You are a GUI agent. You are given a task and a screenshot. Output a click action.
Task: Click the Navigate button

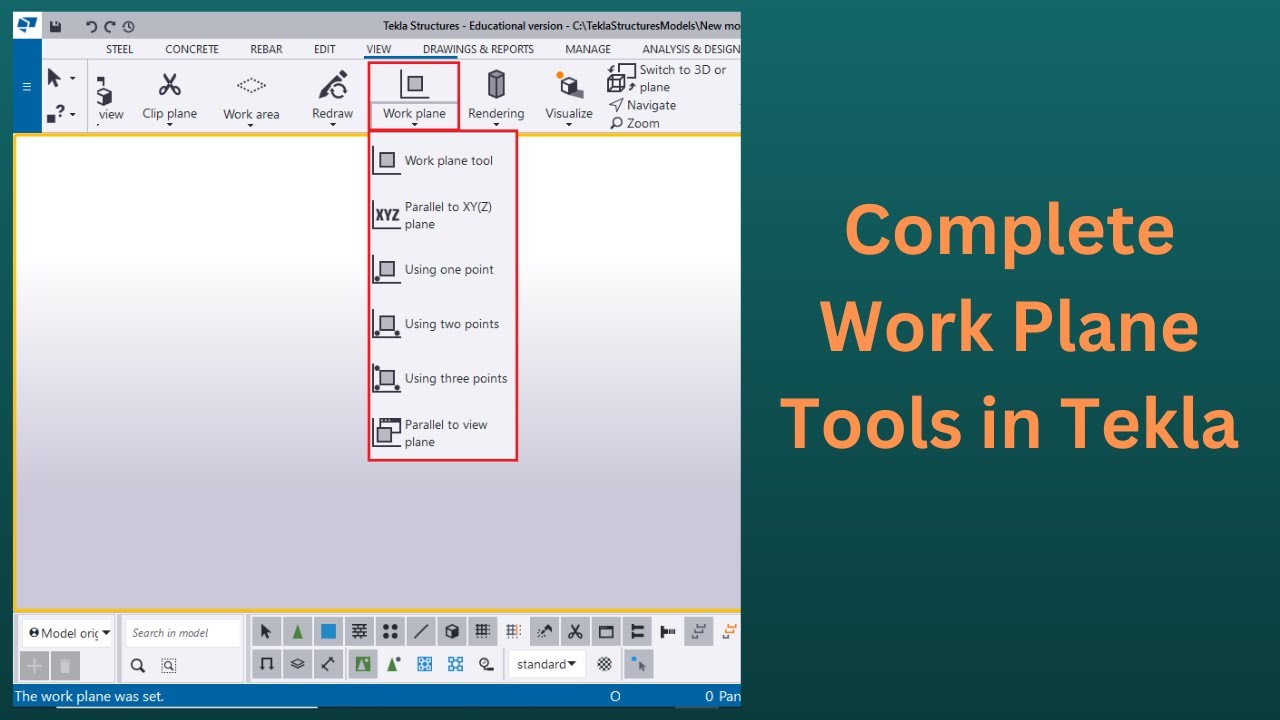point(642,105)
